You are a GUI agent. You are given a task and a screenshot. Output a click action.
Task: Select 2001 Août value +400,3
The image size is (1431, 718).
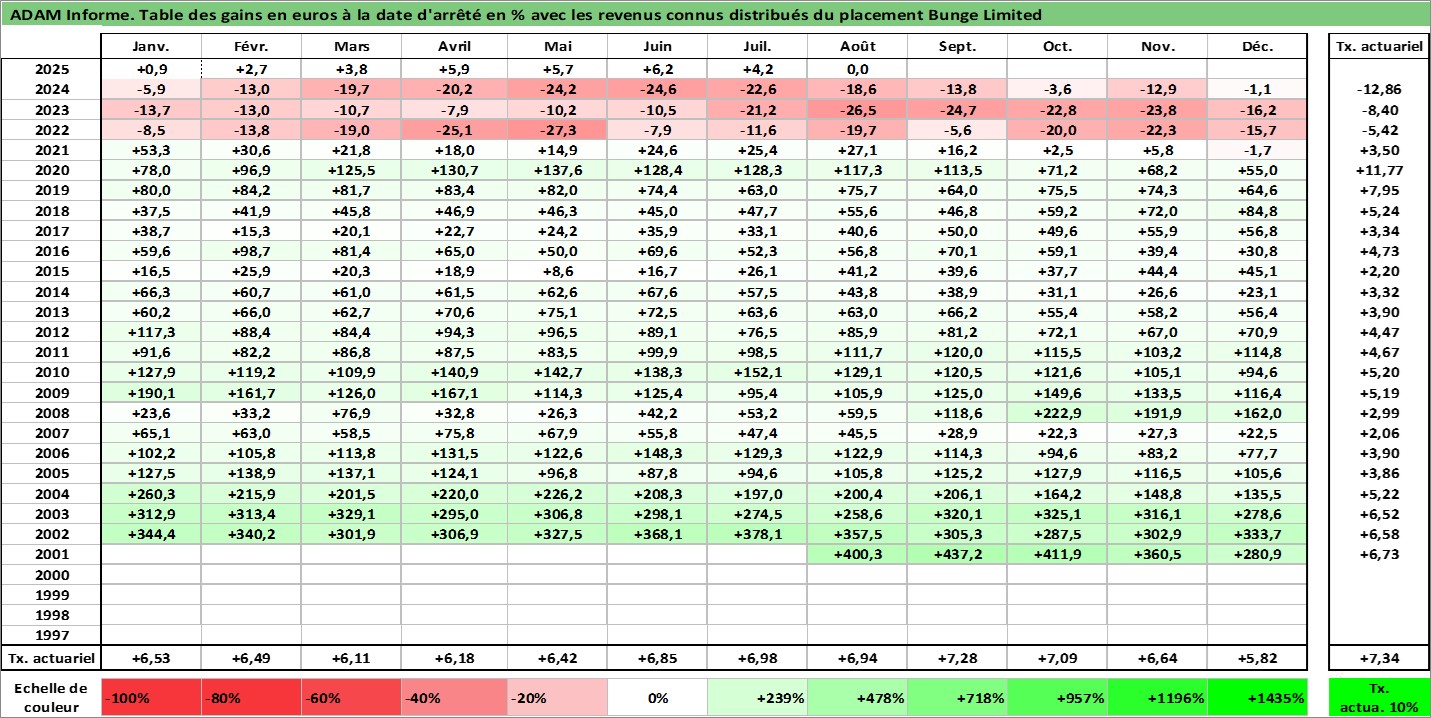tap(857, 555)
